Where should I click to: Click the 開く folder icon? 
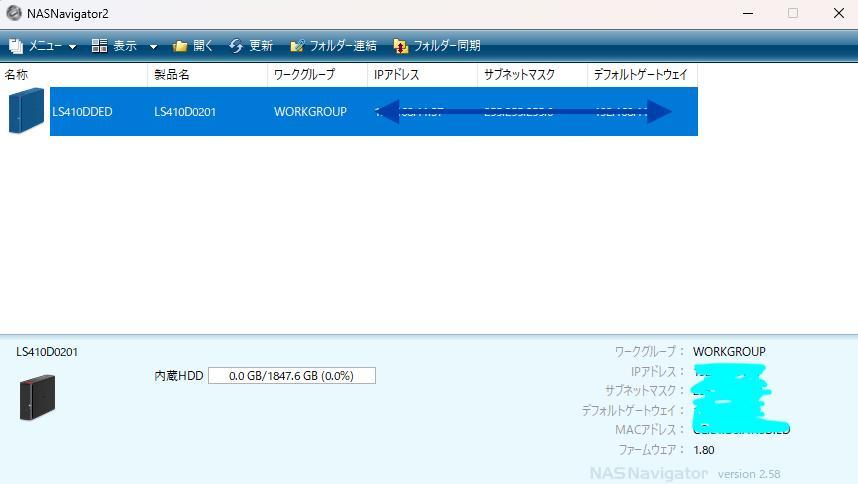pyautogui.click(x=180, y=46)
